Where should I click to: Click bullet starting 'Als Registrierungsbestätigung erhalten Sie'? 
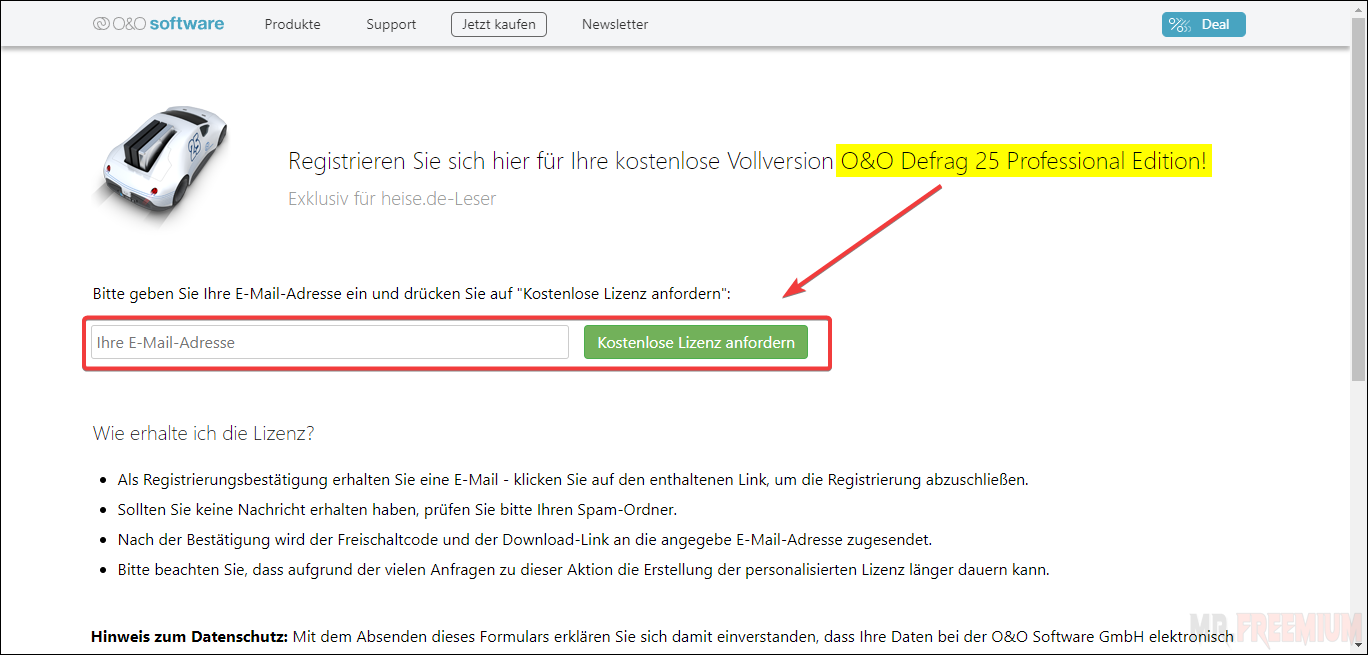pos(573,480)
